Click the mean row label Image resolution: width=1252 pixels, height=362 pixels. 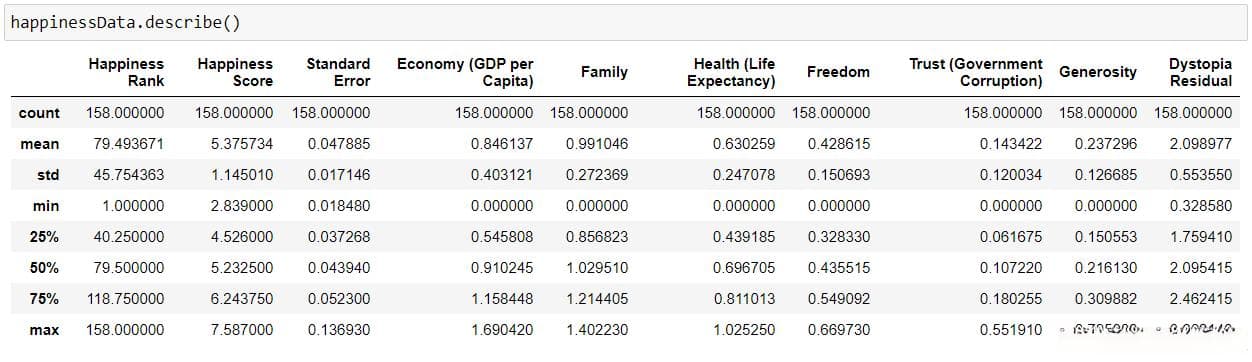click(40, 144)
